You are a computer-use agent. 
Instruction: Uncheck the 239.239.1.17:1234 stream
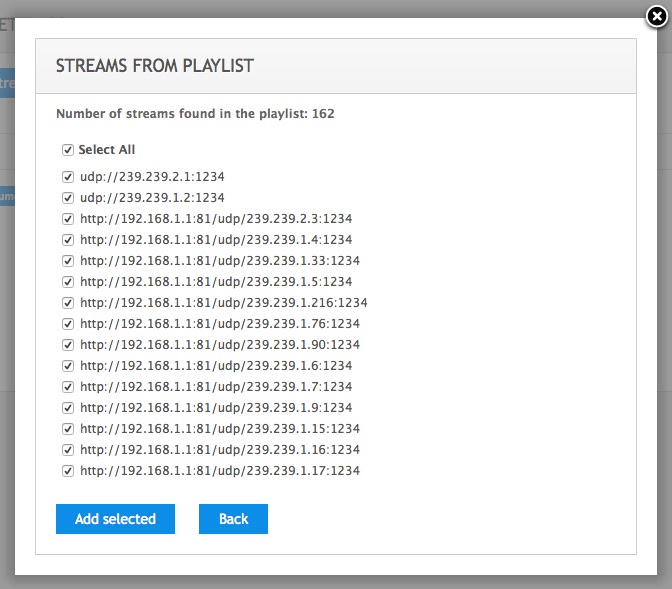(68, 471)
